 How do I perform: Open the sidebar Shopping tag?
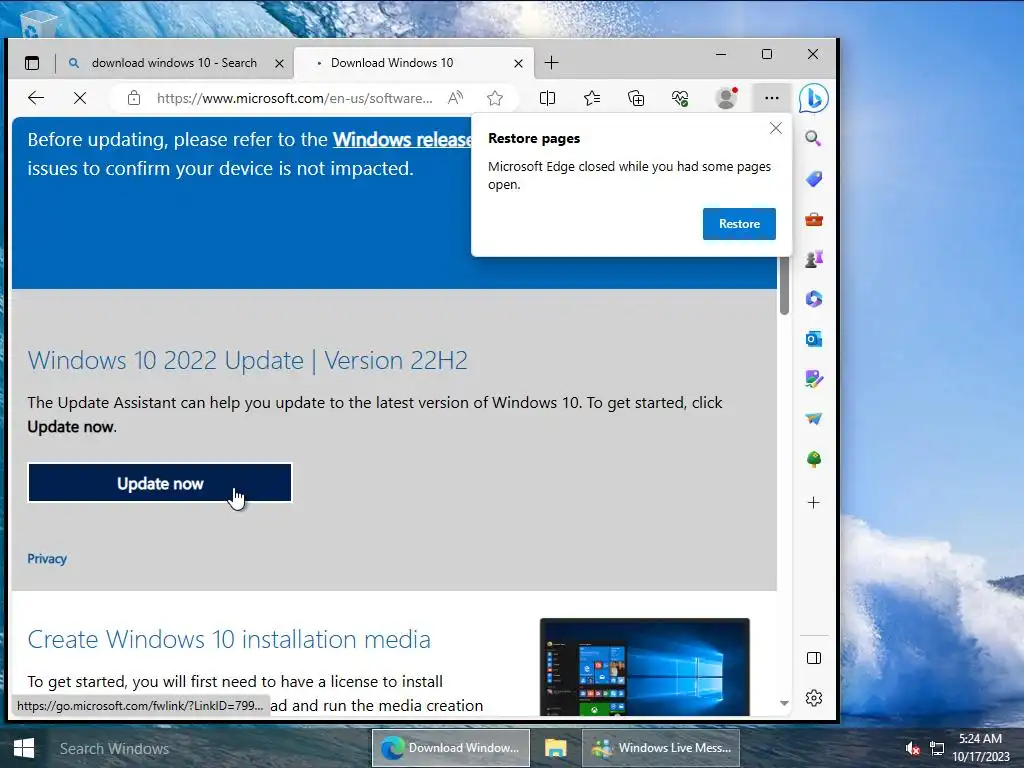pos(814,179)
